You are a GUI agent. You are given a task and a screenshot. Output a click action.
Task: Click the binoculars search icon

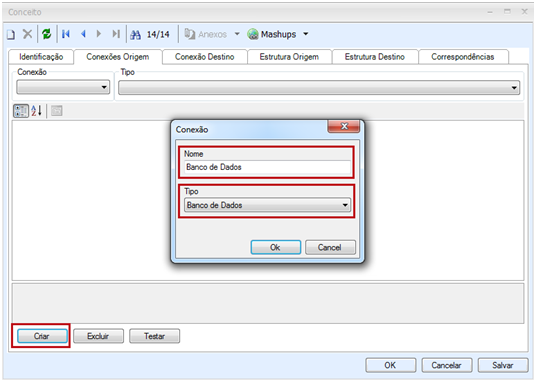pyautogui.click(x=135, y=35)
